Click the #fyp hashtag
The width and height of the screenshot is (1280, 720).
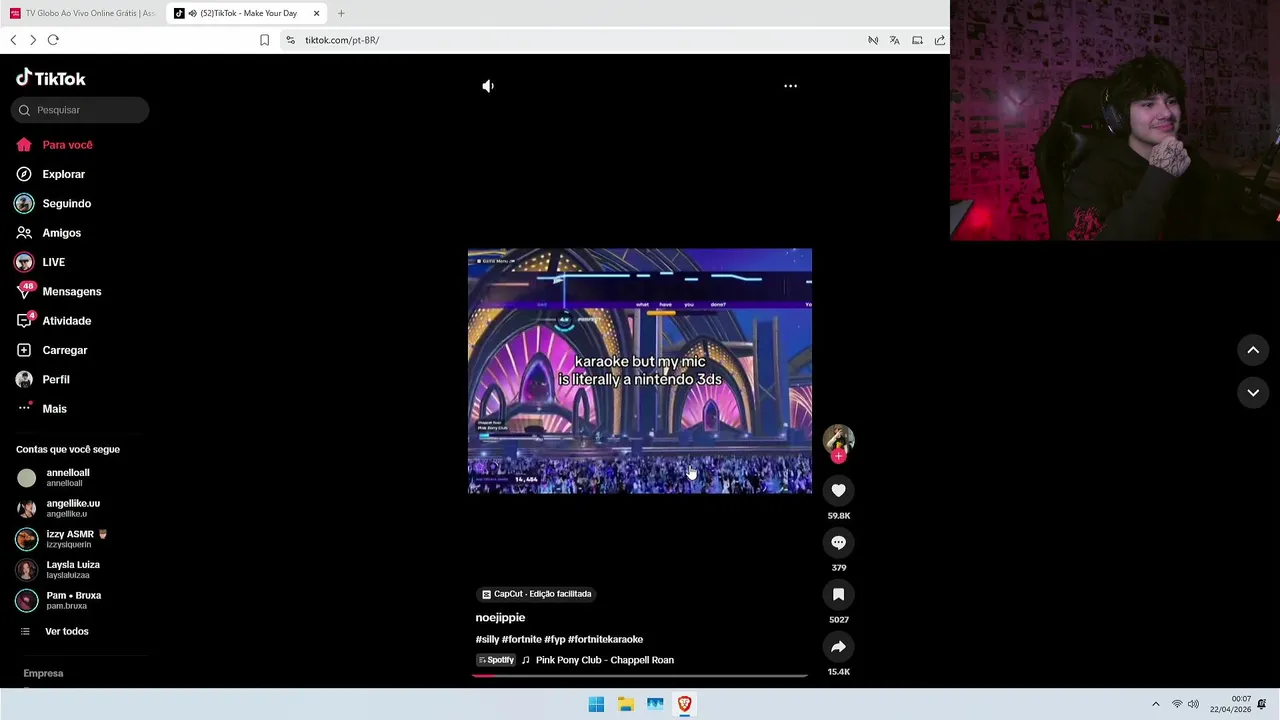pyautogui.click(x=555, y=640)
